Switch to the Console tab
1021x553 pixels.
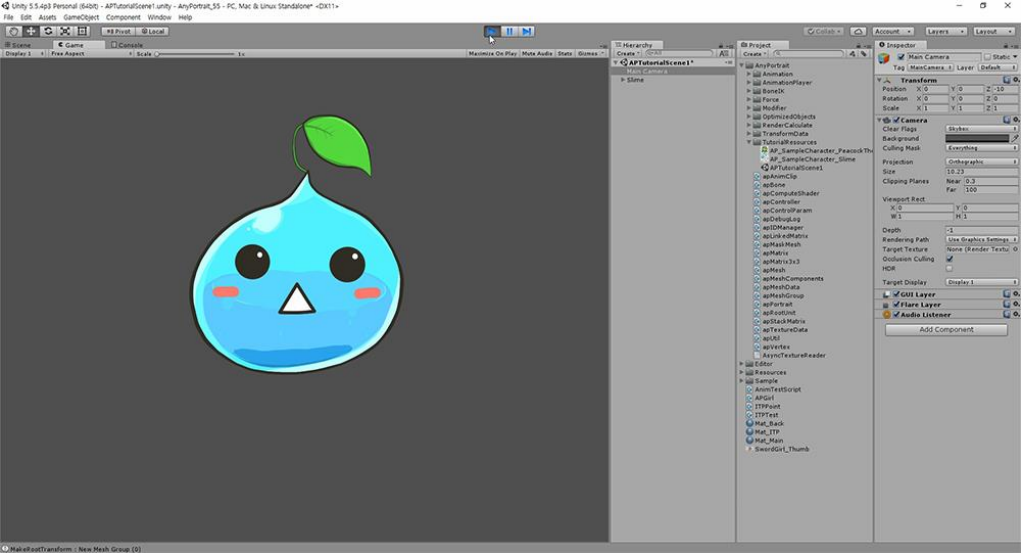[x=127, y=45]
